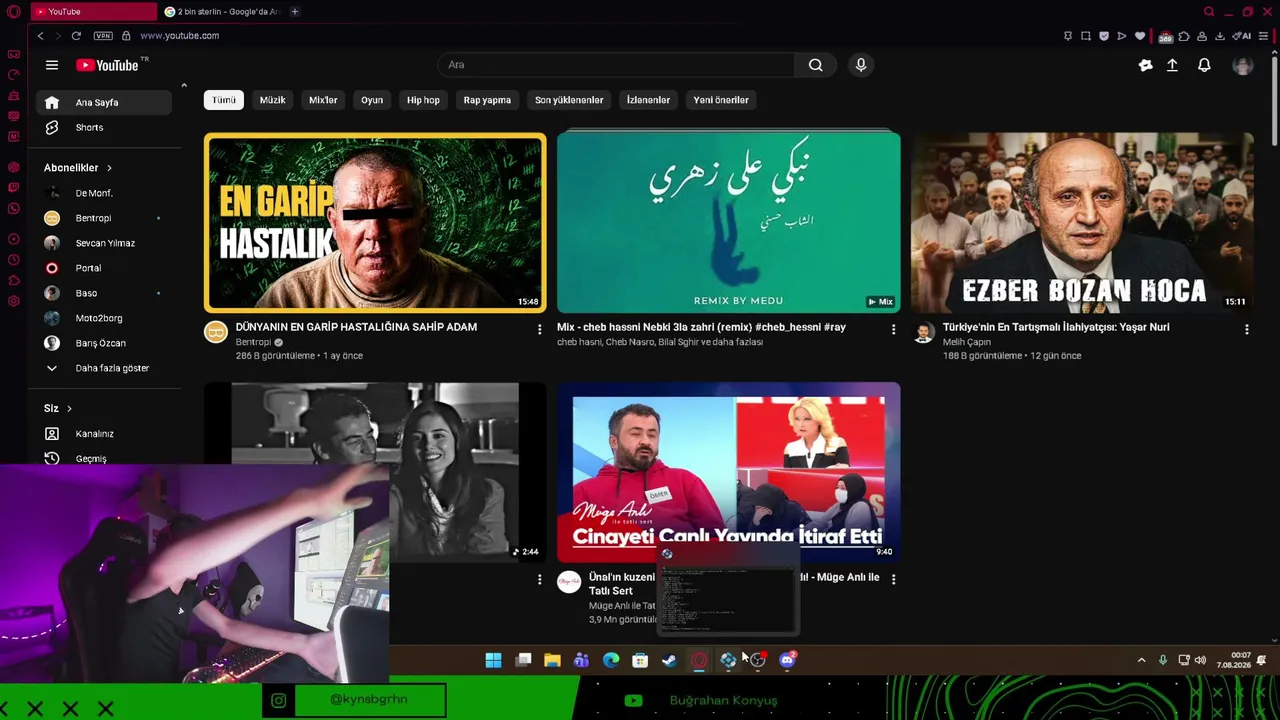Screen dimensions: 1280x720
Task: Open WhatsApp in the Opera sidebar
Action: point(13,209)
